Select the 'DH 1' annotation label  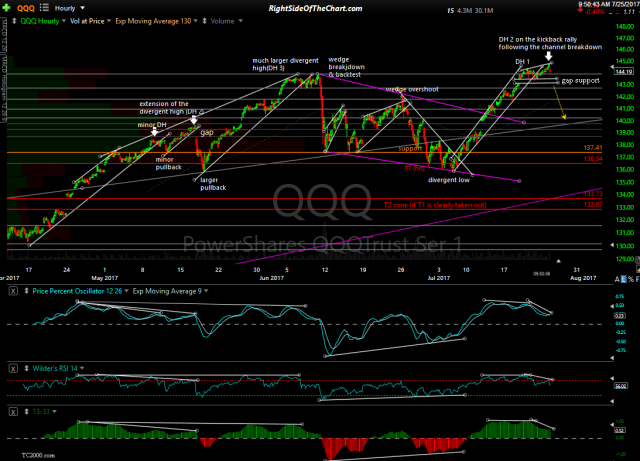coord(522,61)
